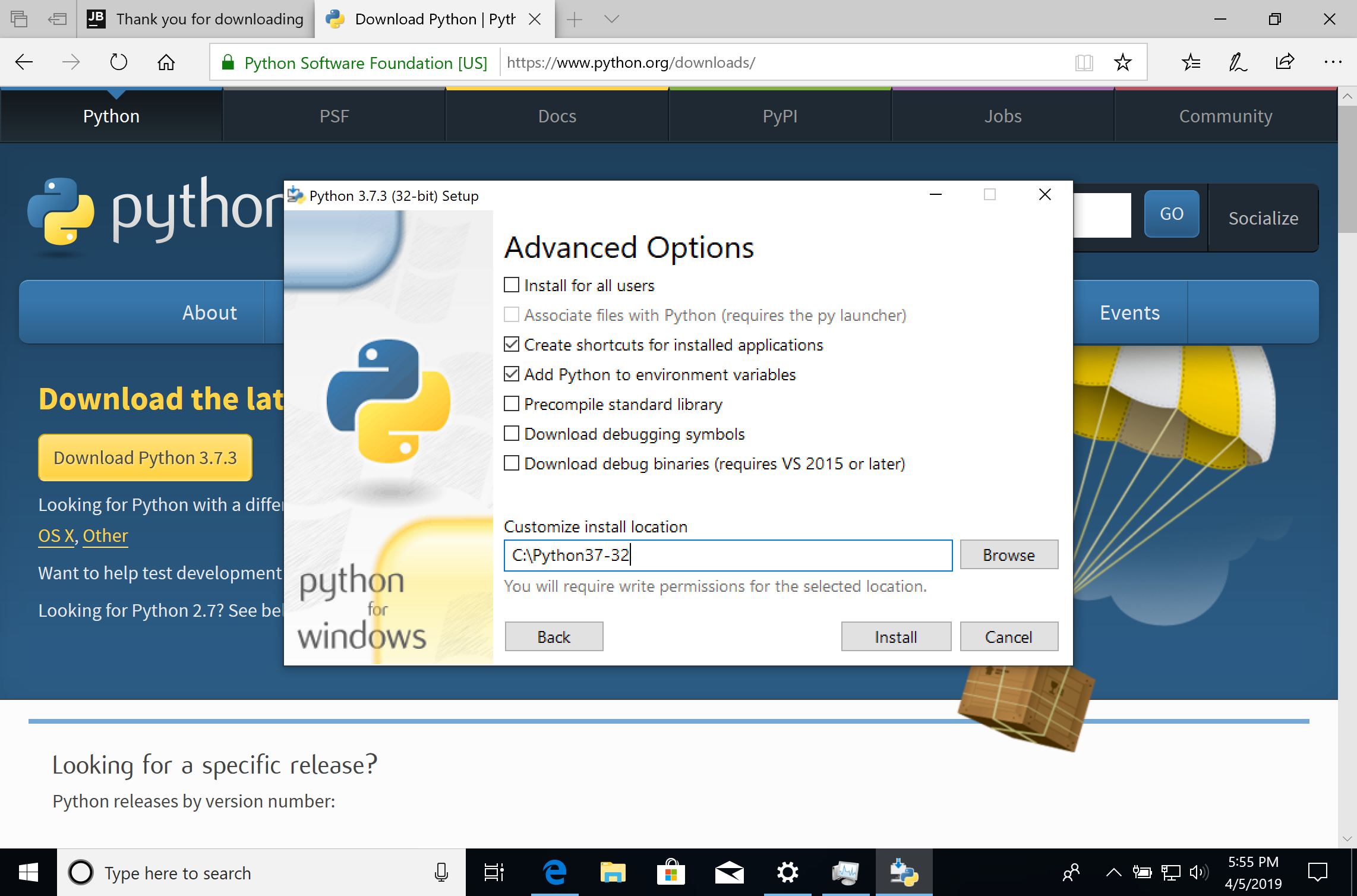This screenshot has height=896, width=1357.
Task: Click the share icon in Edge toolbar
Action: 1283,63
